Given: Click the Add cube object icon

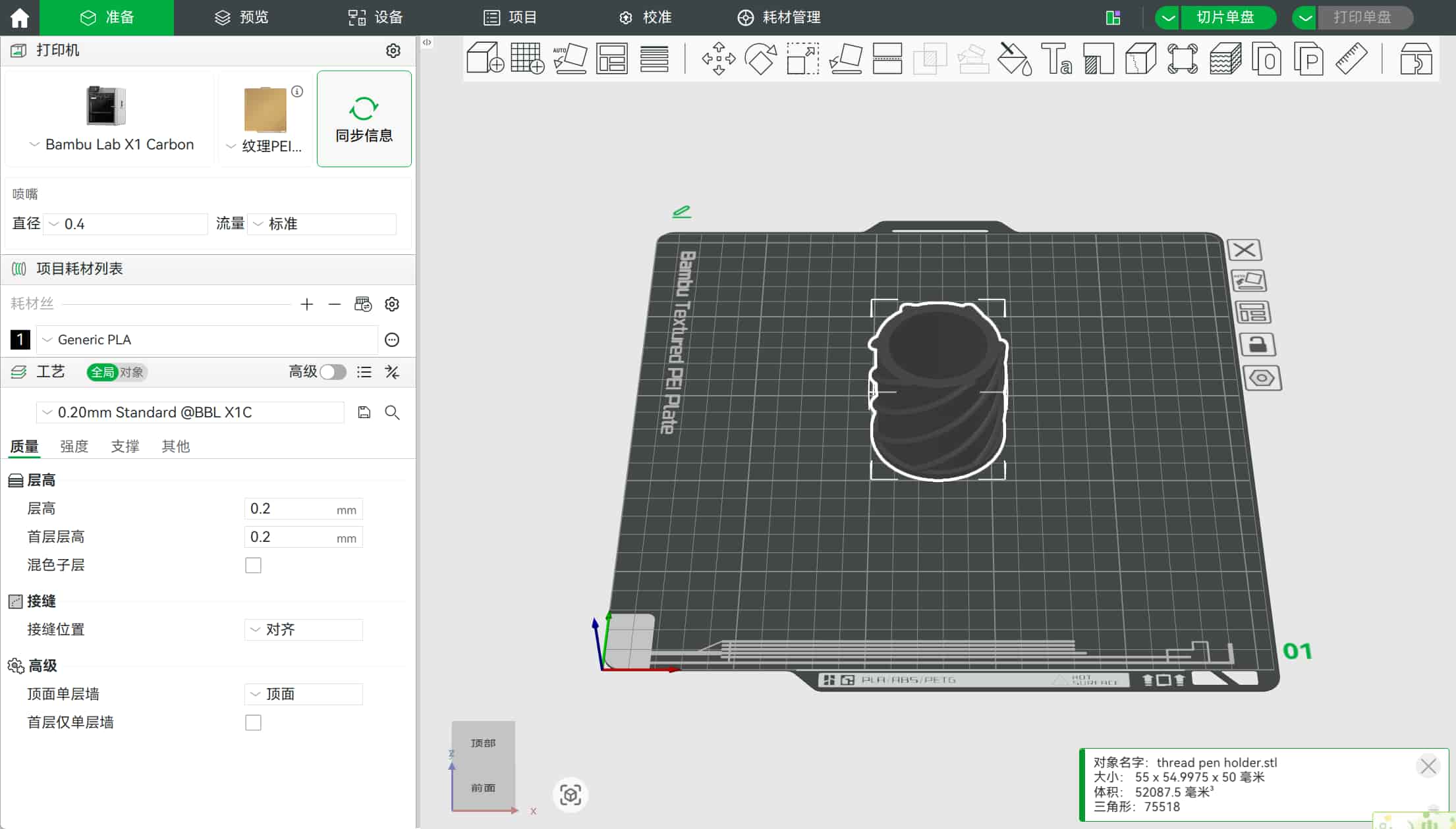Looking at the screenshot, I should tap(485, 58).
